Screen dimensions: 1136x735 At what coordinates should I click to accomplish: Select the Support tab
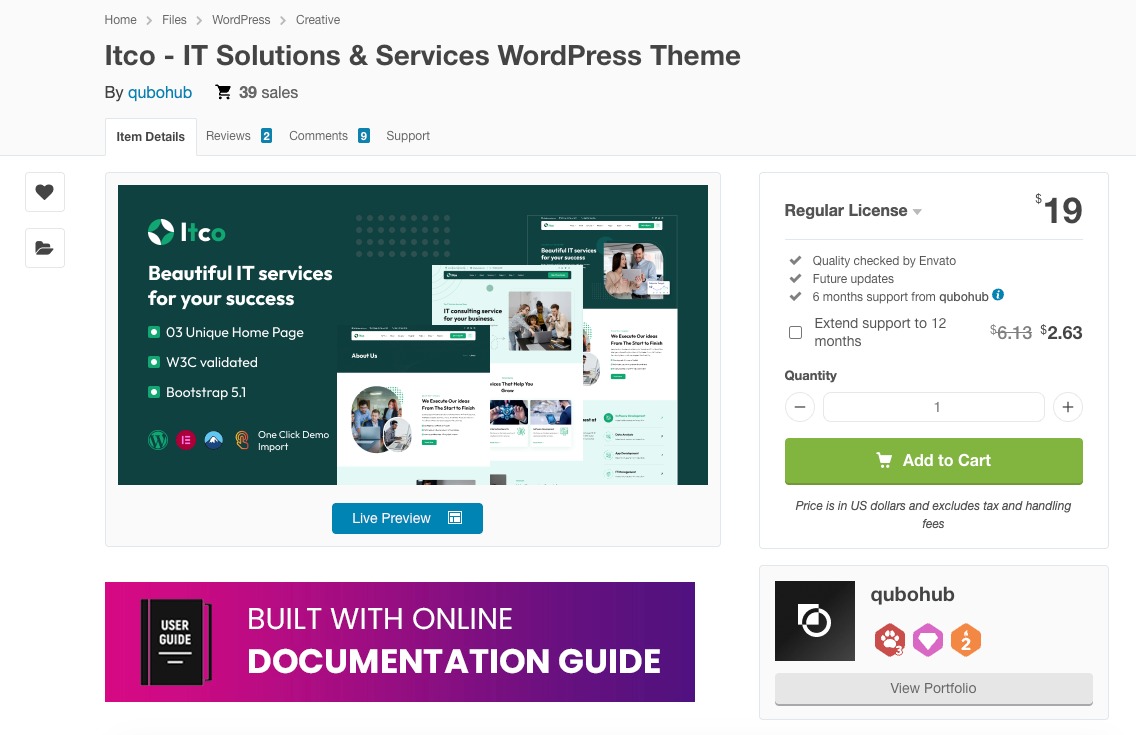pos(408,135)
